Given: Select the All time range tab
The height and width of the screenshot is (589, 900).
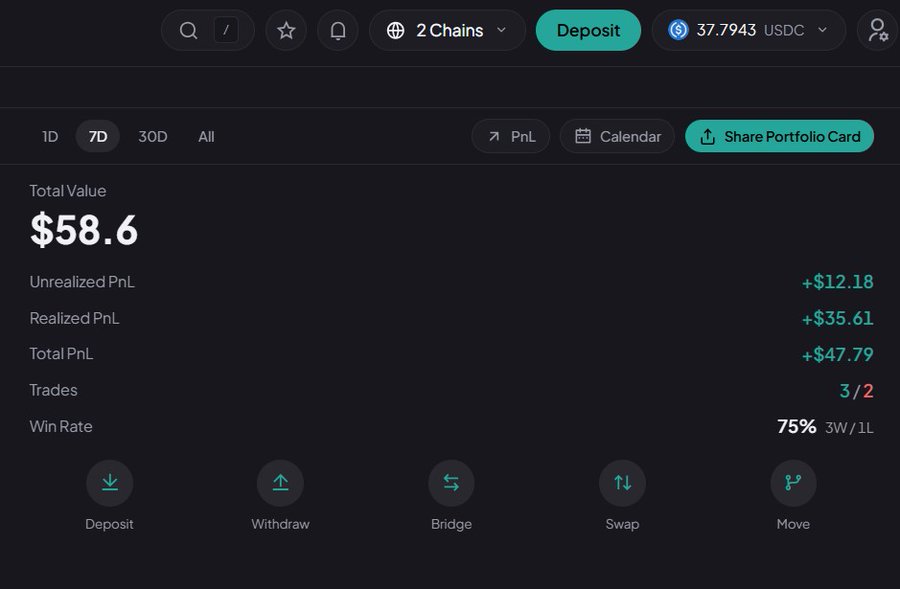Looking at the screenshot, I should (206, 137).
